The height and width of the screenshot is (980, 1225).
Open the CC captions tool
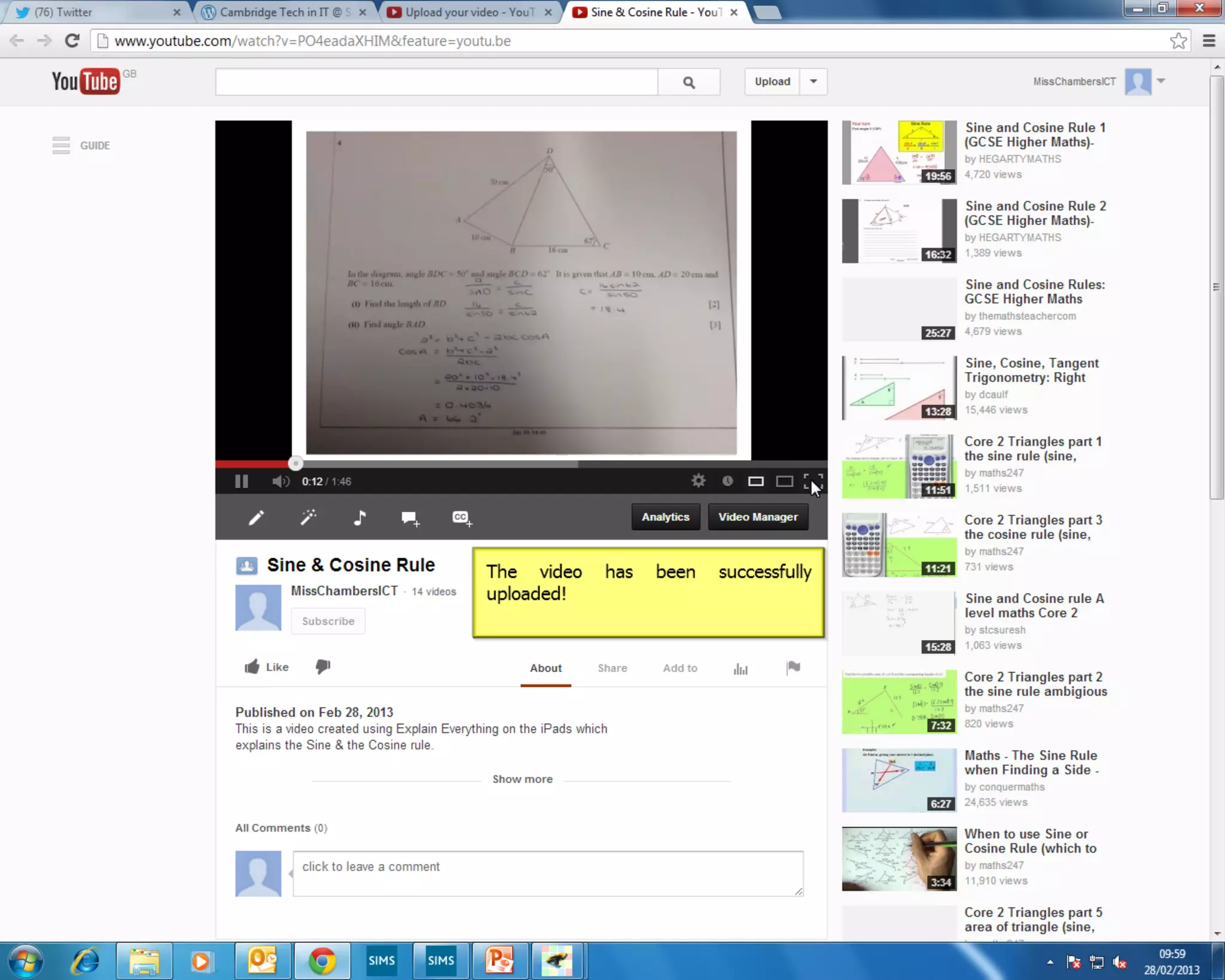coord(462,518)
